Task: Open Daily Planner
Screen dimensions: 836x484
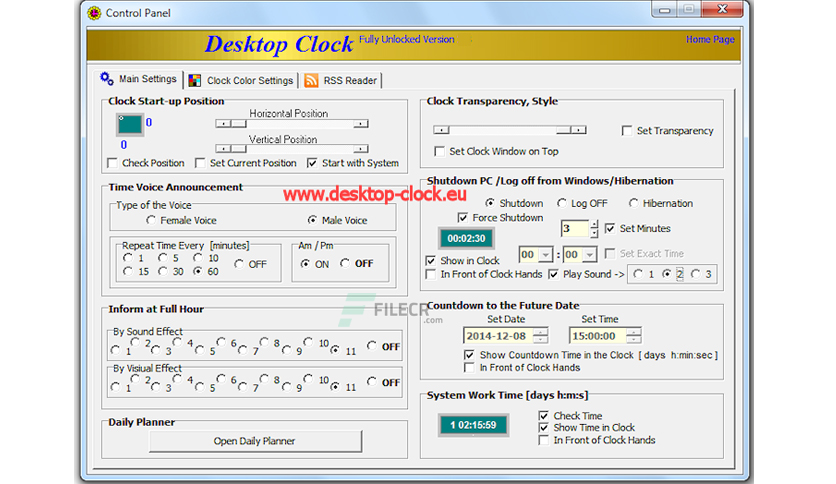Action: coord(255,441)
